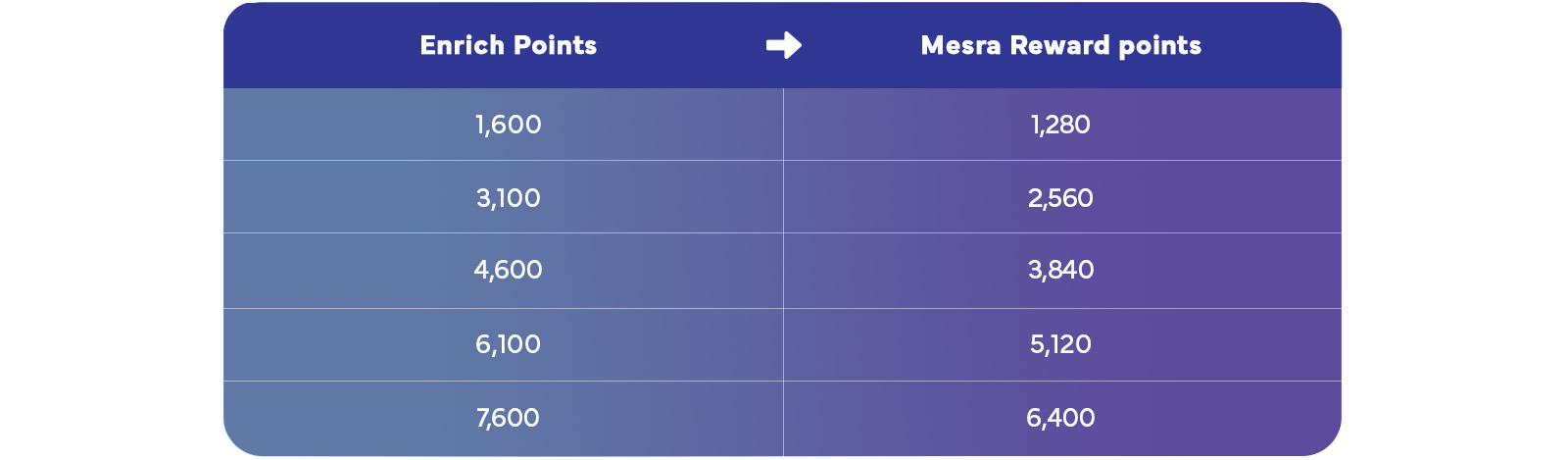Click the row divider below 6,100
This screenshot has height=460, width=1568.
508,381
